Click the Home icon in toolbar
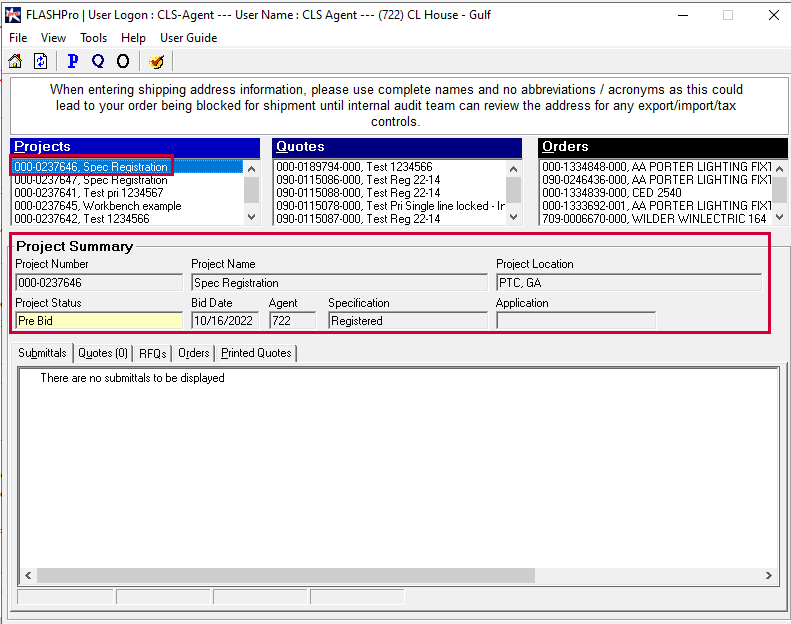The width and height of the screenshot is (791, 624). tap(15, 61)
